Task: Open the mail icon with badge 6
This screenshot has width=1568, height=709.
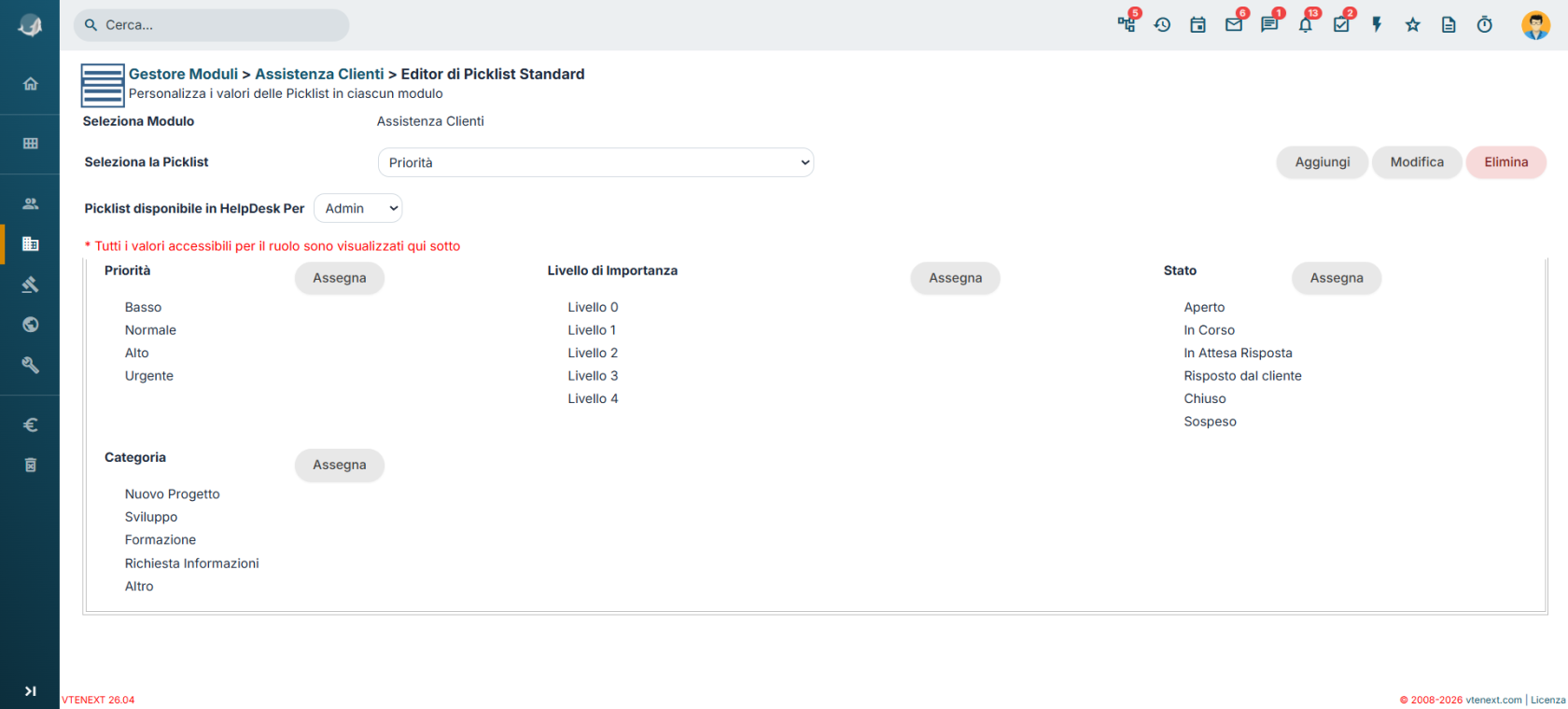Action: 1235,24
